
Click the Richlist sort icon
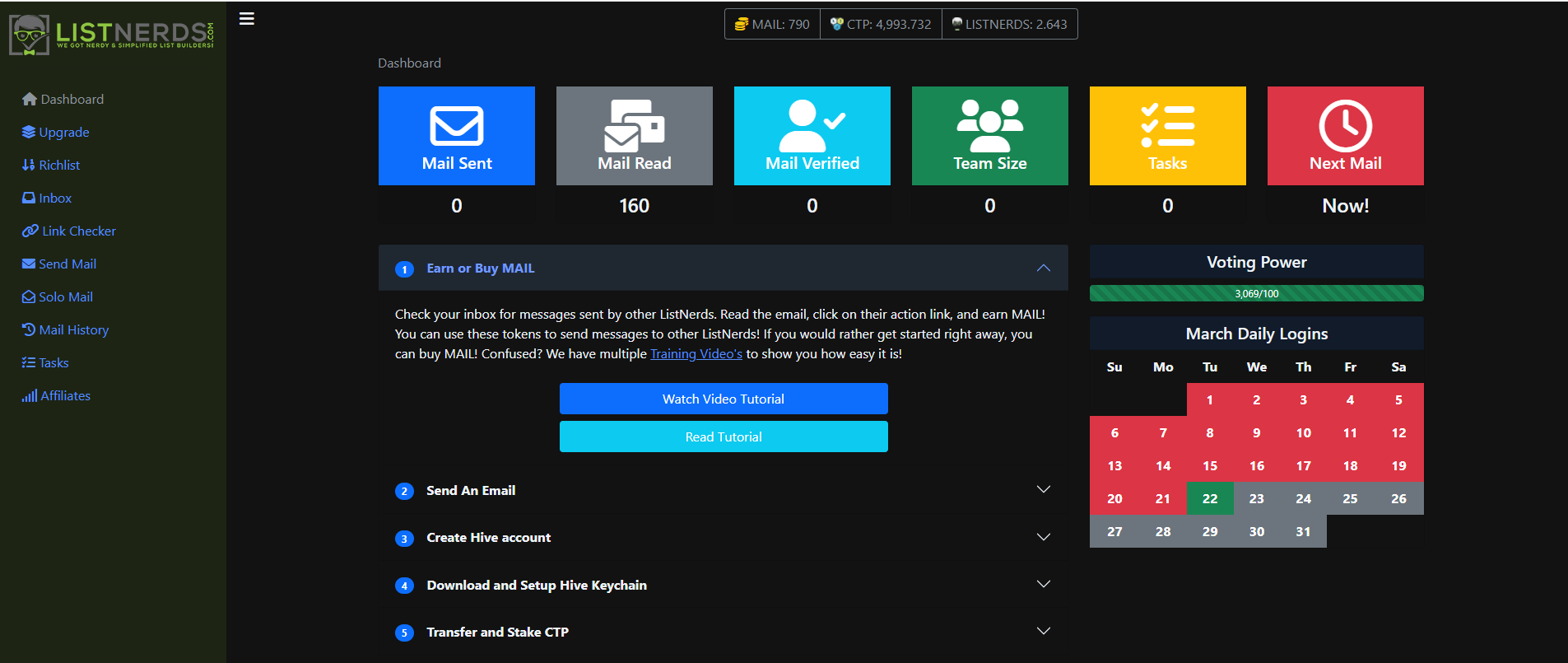[29, 165]
